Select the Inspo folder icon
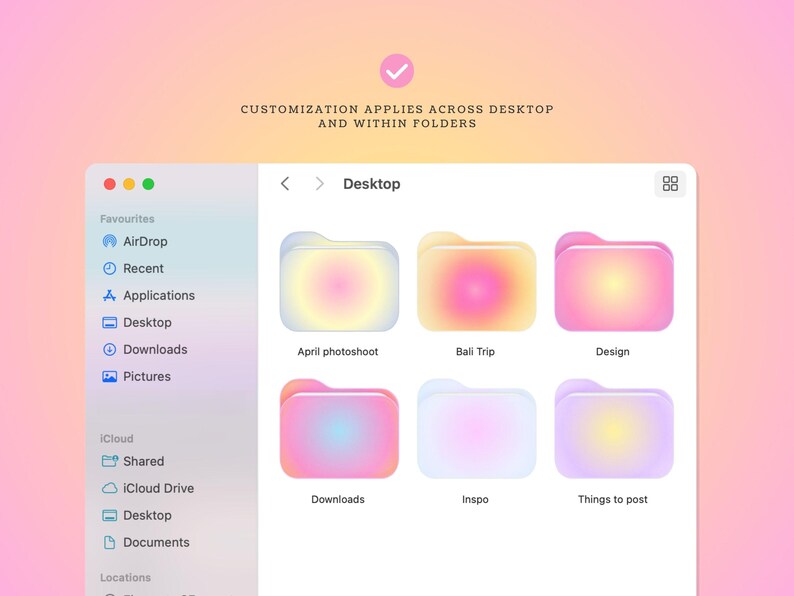 [x=476, y=429]
